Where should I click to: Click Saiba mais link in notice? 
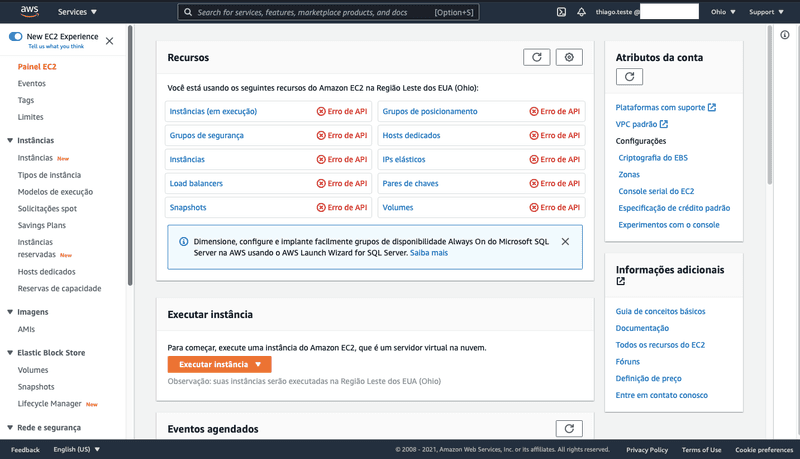pos(429,252)
